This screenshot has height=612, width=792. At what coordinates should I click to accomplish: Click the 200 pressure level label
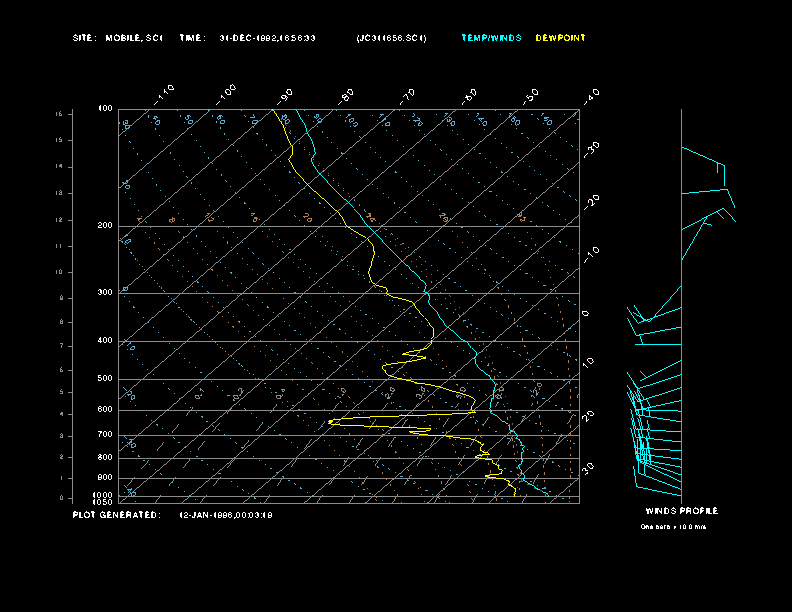pyautogui.click(x=105, y=225)
